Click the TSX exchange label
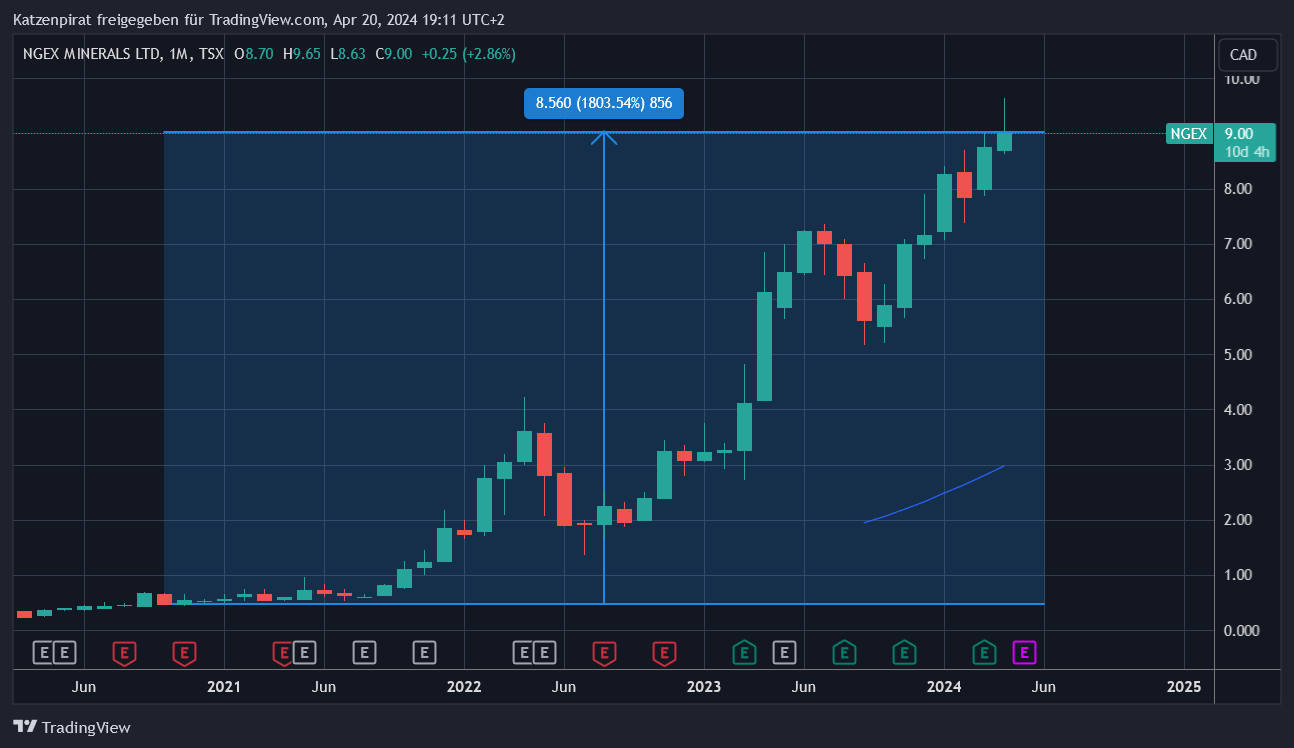 210,54
